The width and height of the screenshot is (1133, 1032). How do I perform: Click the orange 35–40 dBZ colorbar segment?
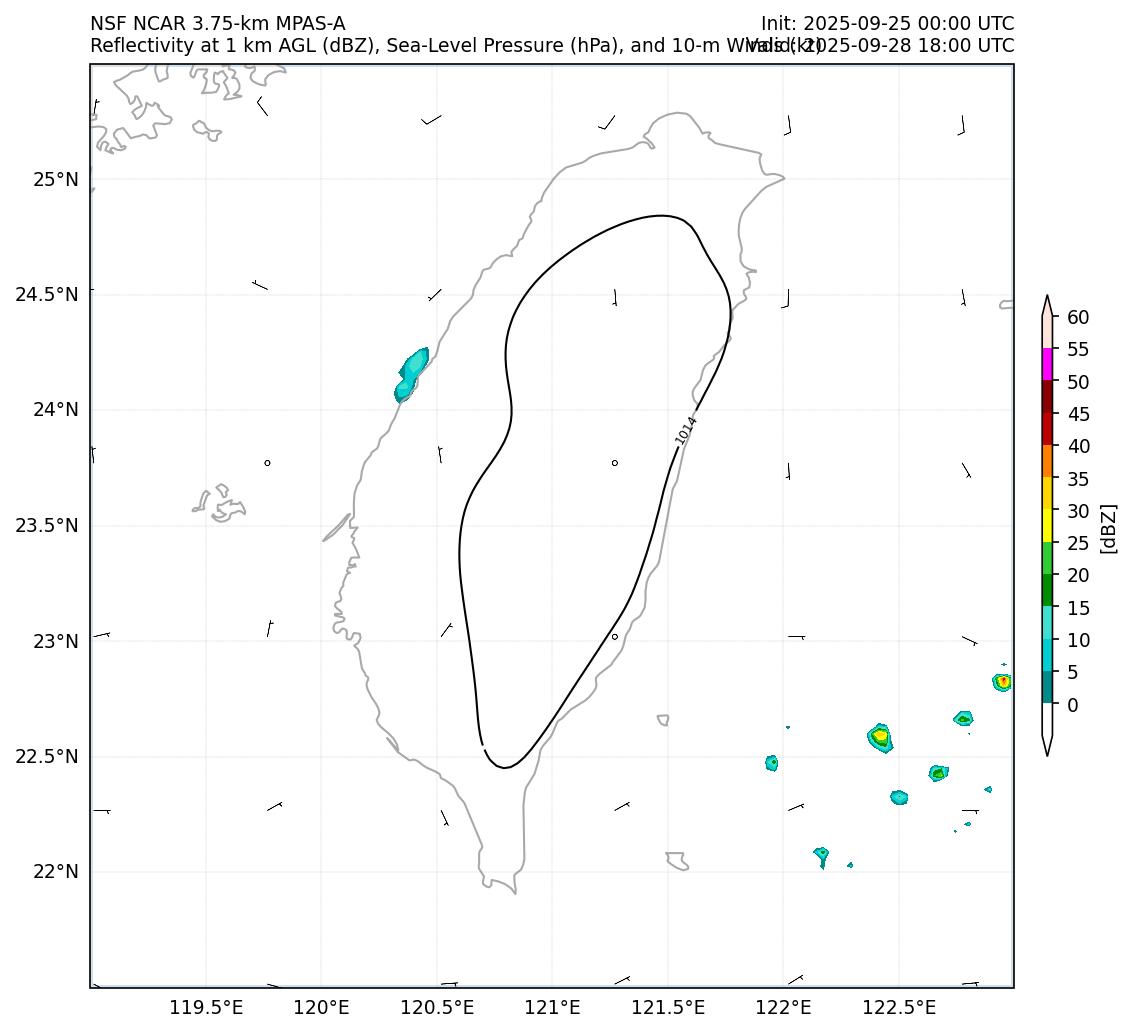1047,461
